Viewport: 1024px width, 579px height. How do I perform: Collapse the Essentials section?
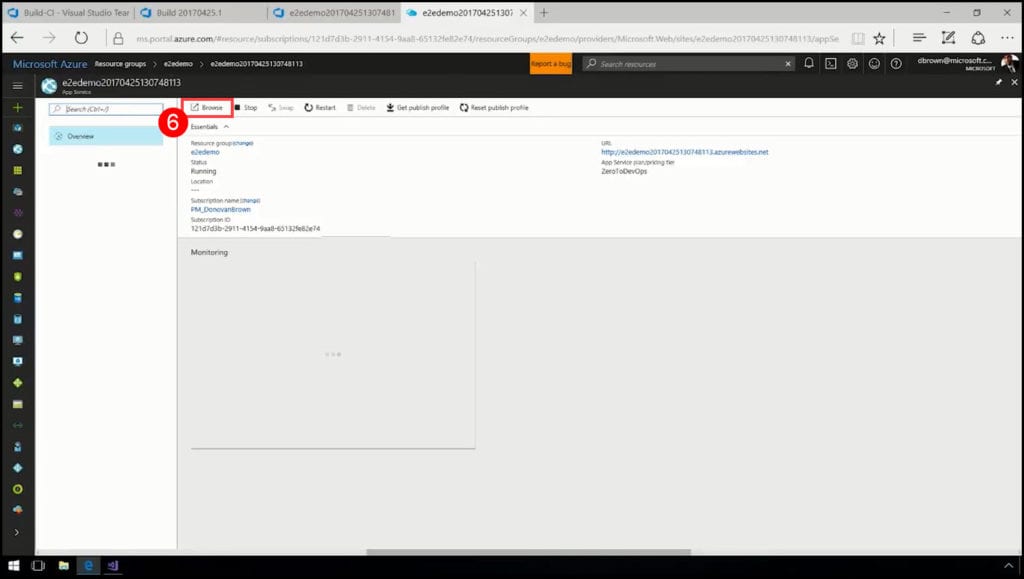click(x=226, y=127)
